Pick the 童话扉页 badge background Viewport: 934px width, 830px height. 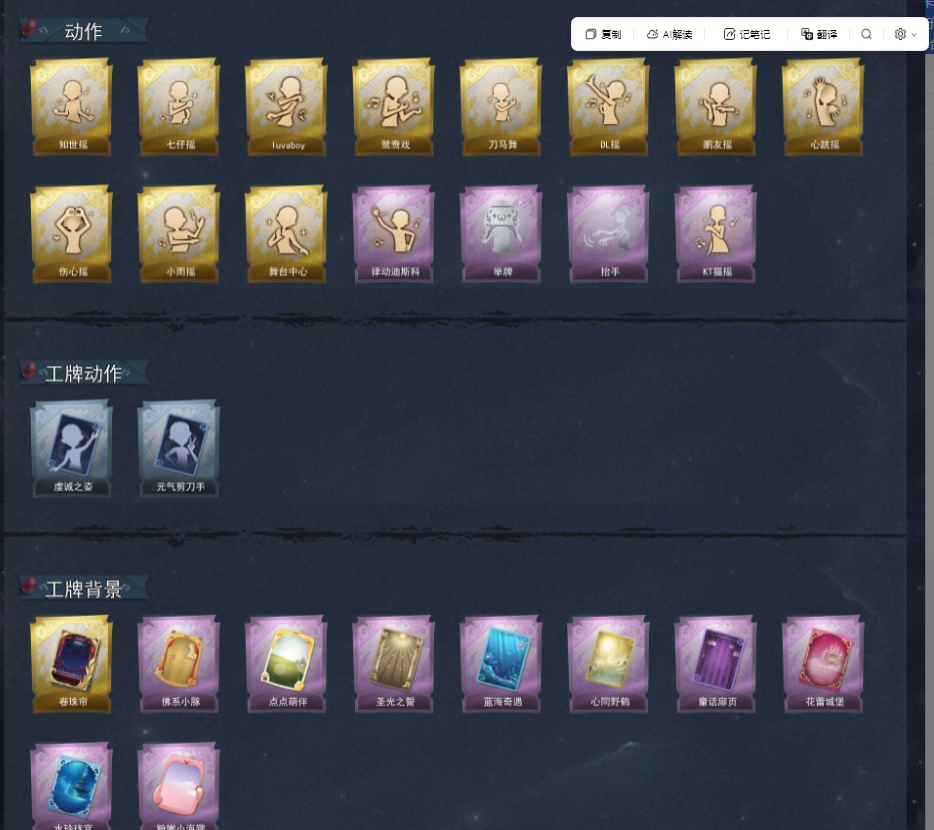click(715, 664)
